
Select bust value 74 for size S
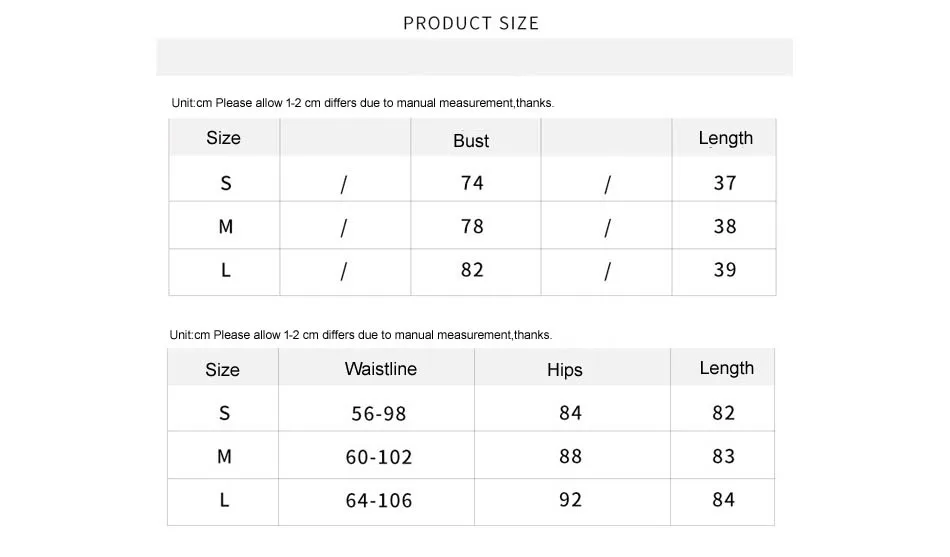click(x=472, y=182)
